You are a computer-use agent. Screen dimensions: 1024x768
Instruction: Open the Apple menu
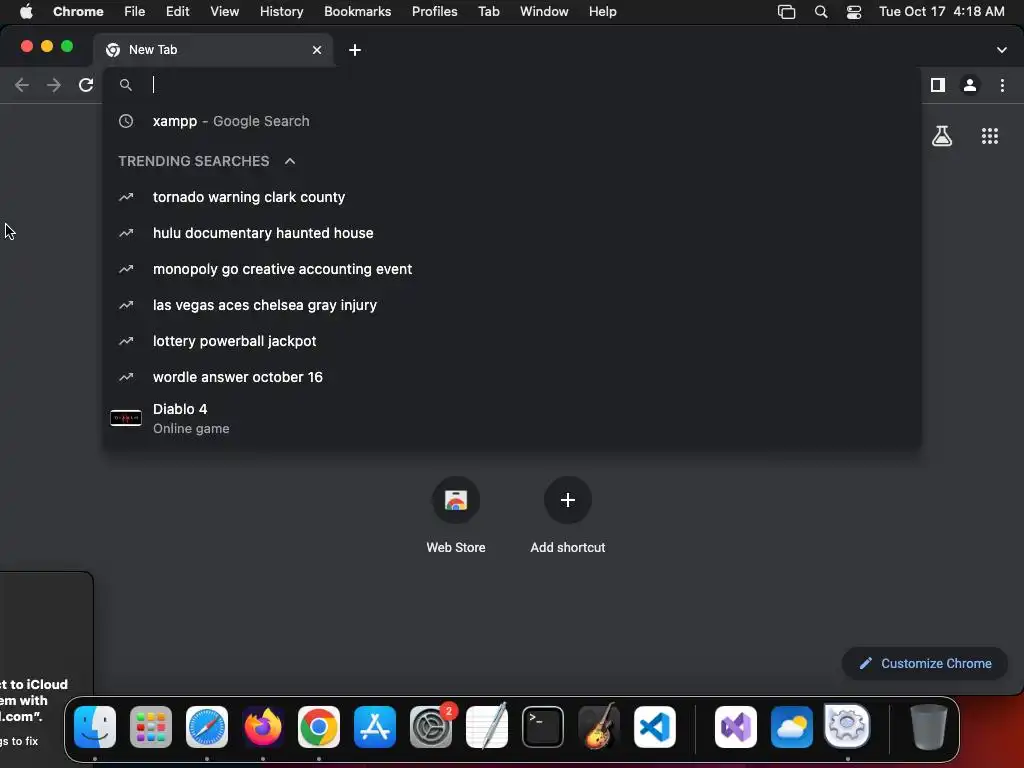(26, 12)
